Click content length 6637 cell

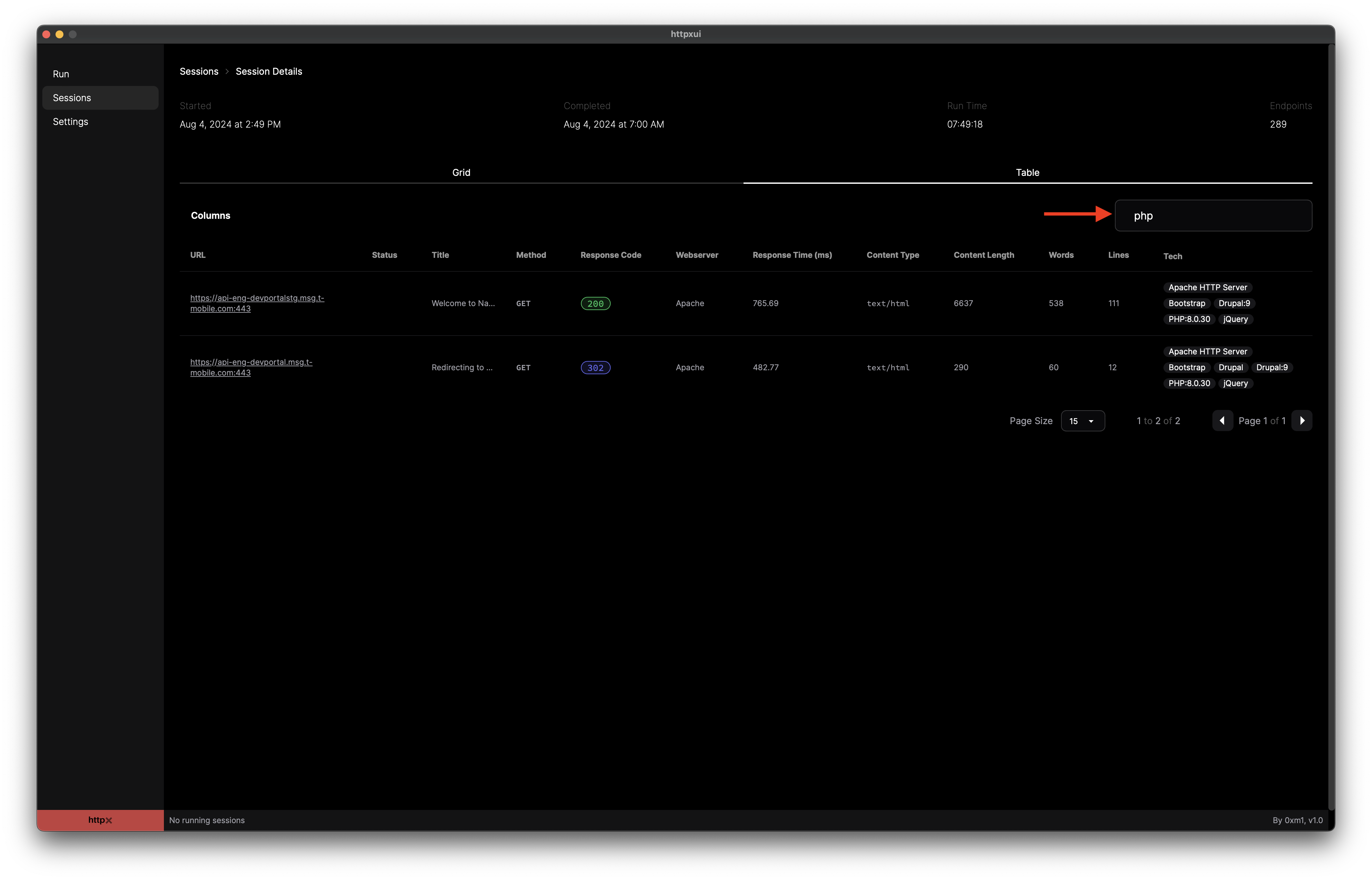click(x=963, y=303)
